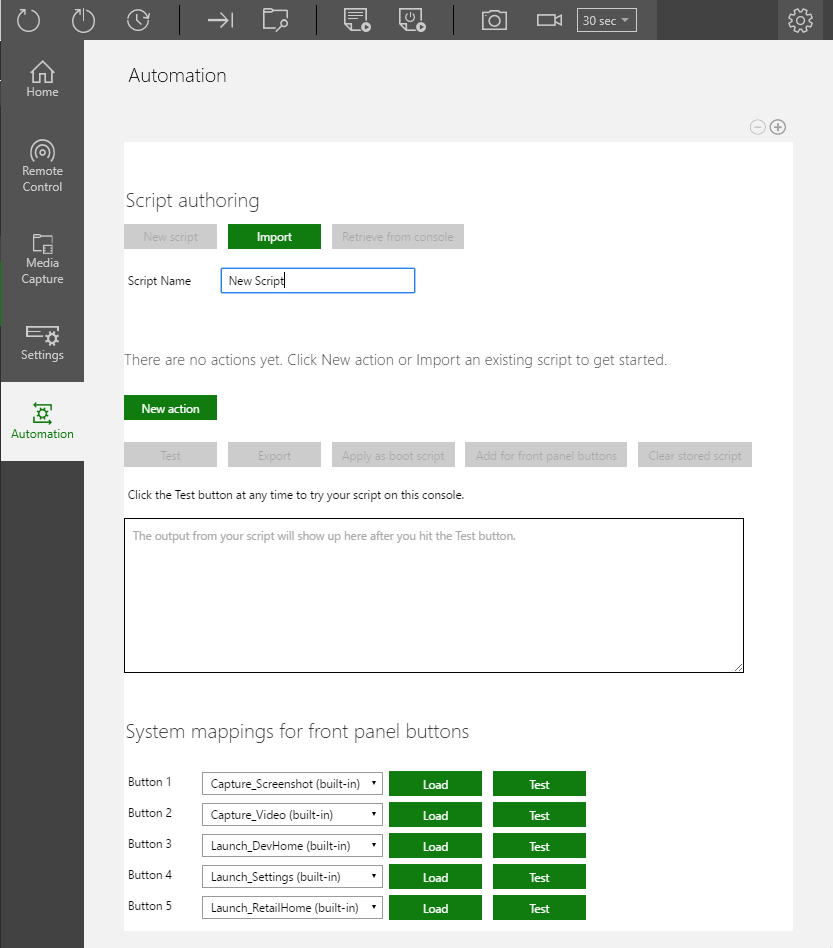Go to the Home sidebar page

[42, 79]
